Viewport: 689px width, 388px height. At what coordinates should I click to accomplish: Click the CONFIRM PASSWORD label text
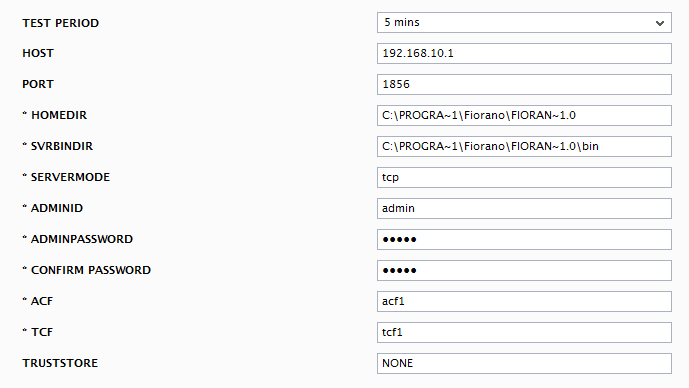tap(91, 270)
